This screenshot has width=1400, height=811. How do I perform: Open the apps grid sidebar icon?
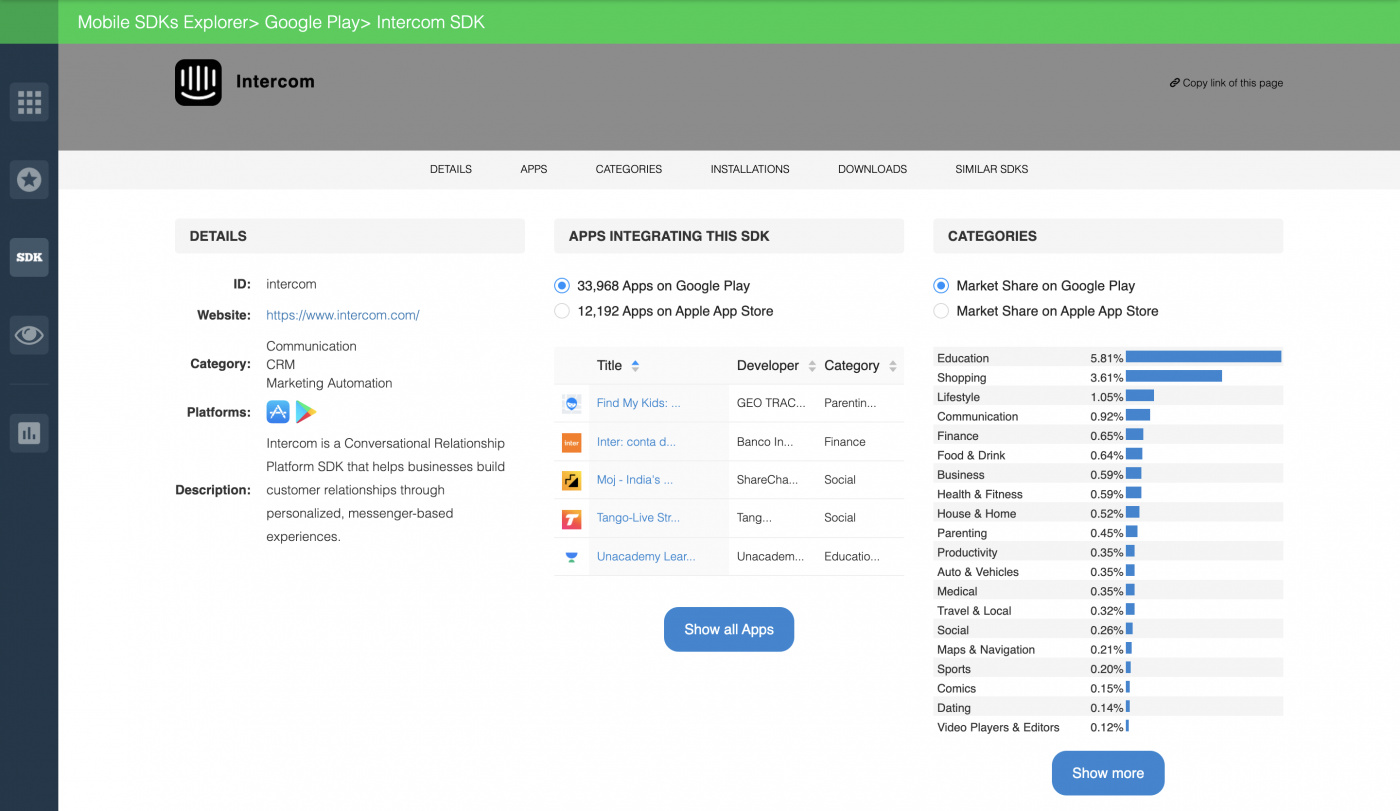coord(29,101)
